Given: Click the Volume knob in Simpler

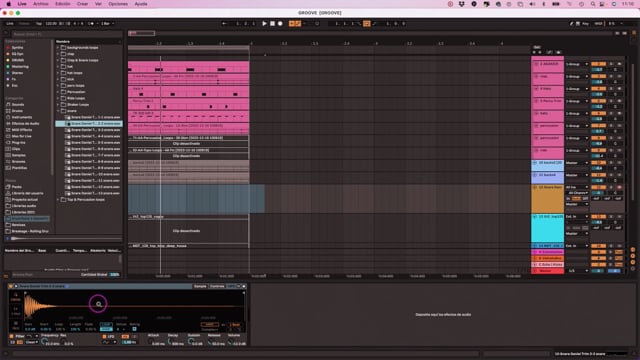Looking at the screenshot, I should [231, 342].
